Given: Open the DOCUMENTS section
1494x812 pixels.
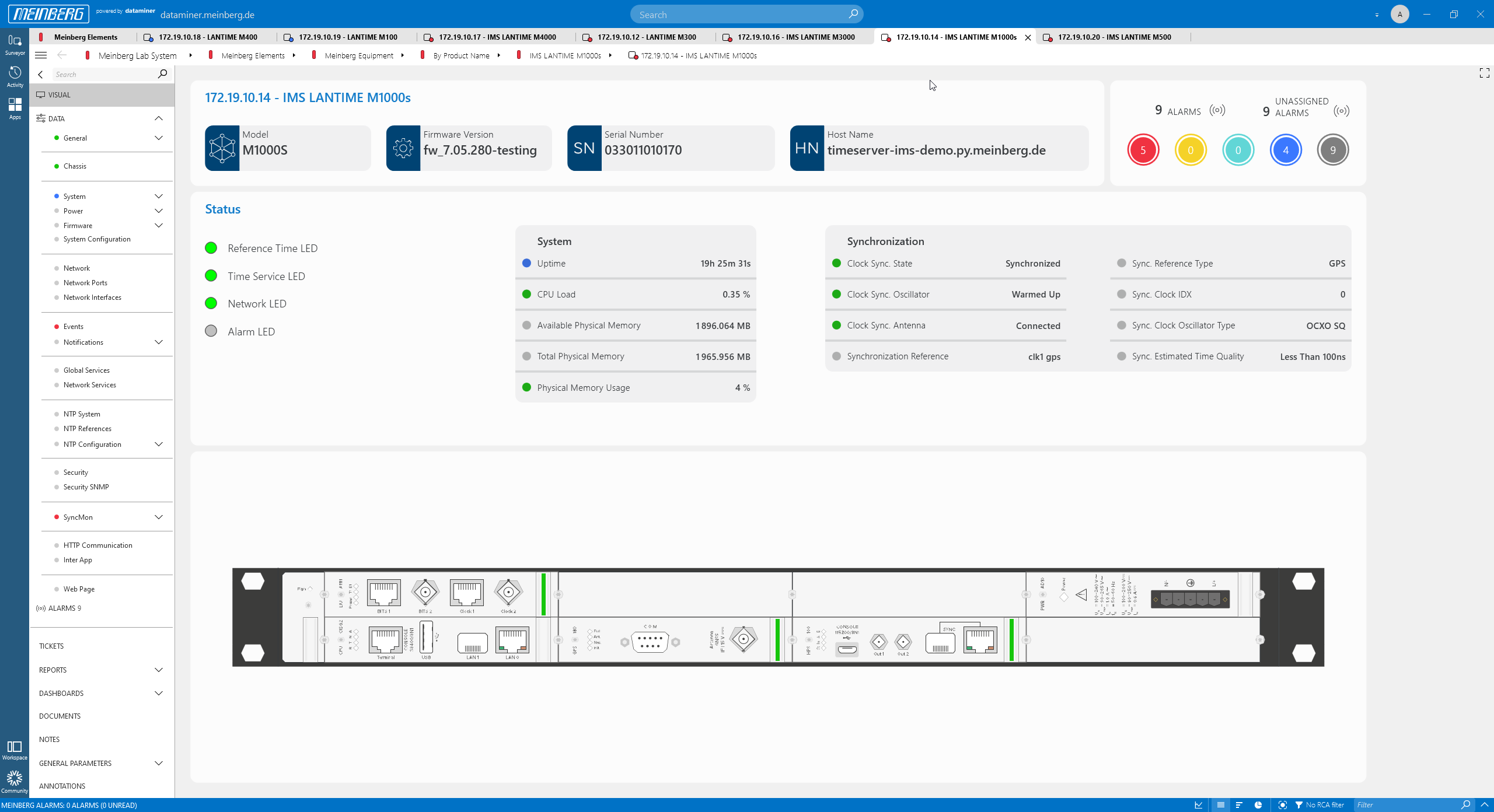Looking at the screenshot, I should (60, 716).
